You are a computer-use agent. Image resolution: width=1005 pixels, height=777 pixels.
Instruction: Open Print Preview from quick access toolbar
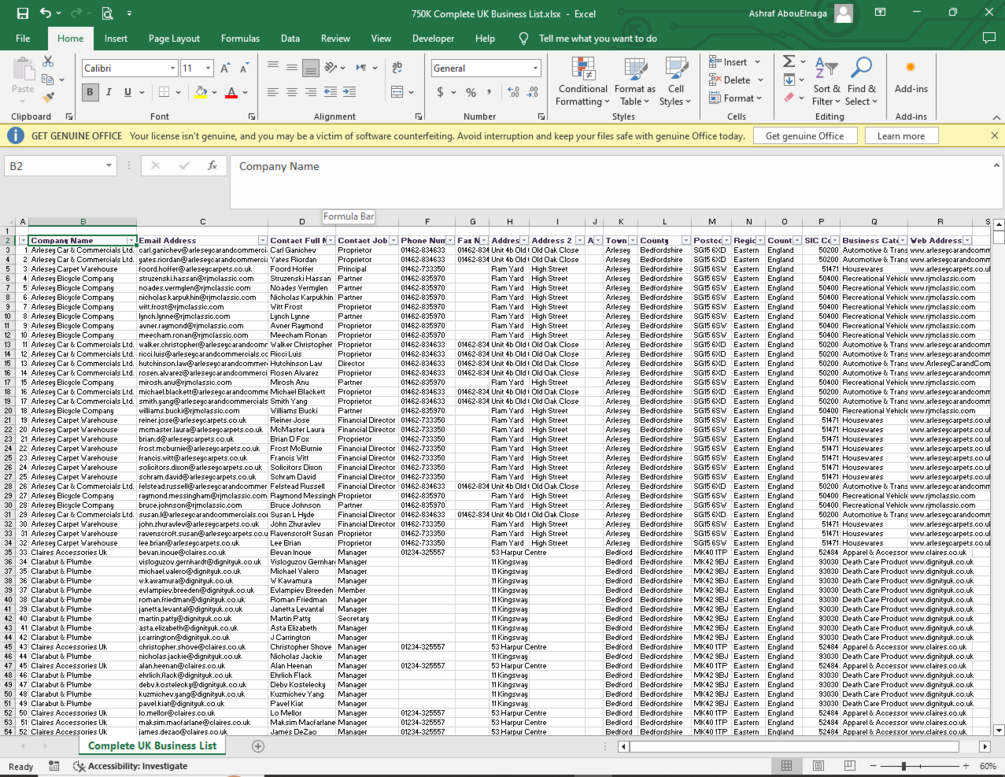click(x=107, y=13)
